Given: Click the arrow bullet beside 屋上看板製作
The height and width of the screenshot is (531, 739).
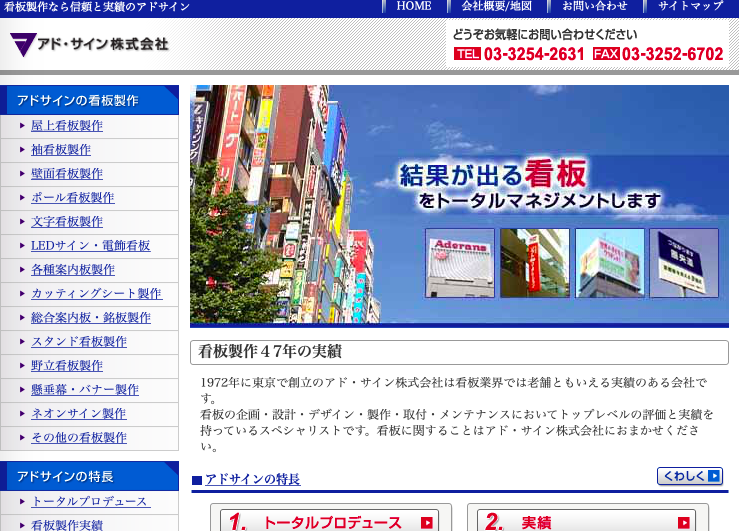Looking at the screenshot, I should [x=22, y=126].
